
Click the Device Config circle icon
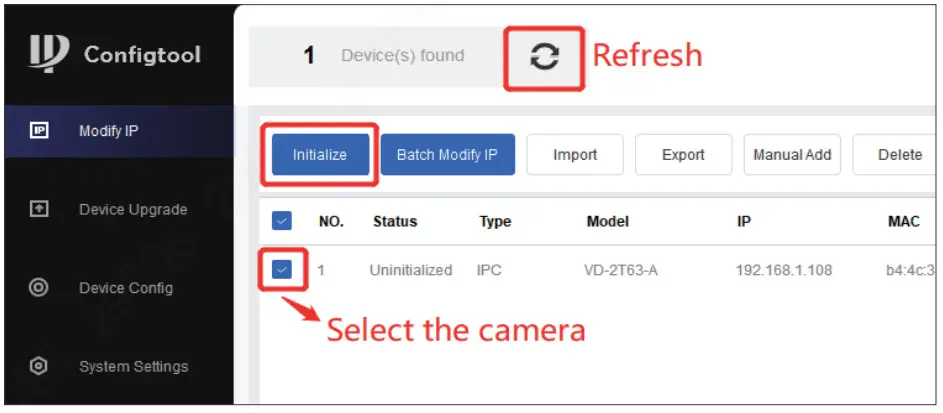[x=40, y=288]
